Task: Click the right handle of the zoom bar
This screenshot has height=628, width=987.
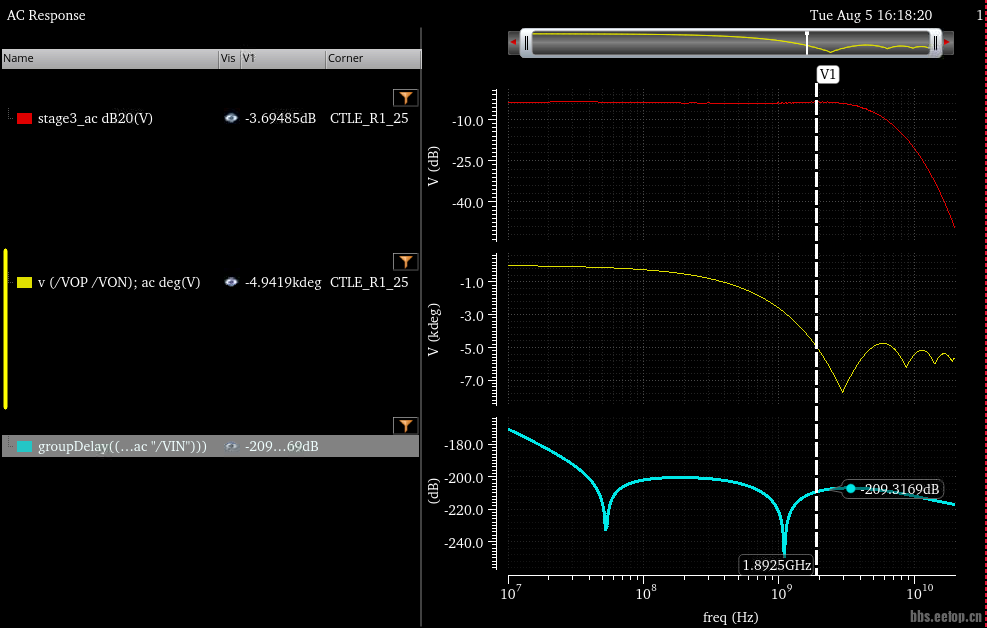Action: 935,43
